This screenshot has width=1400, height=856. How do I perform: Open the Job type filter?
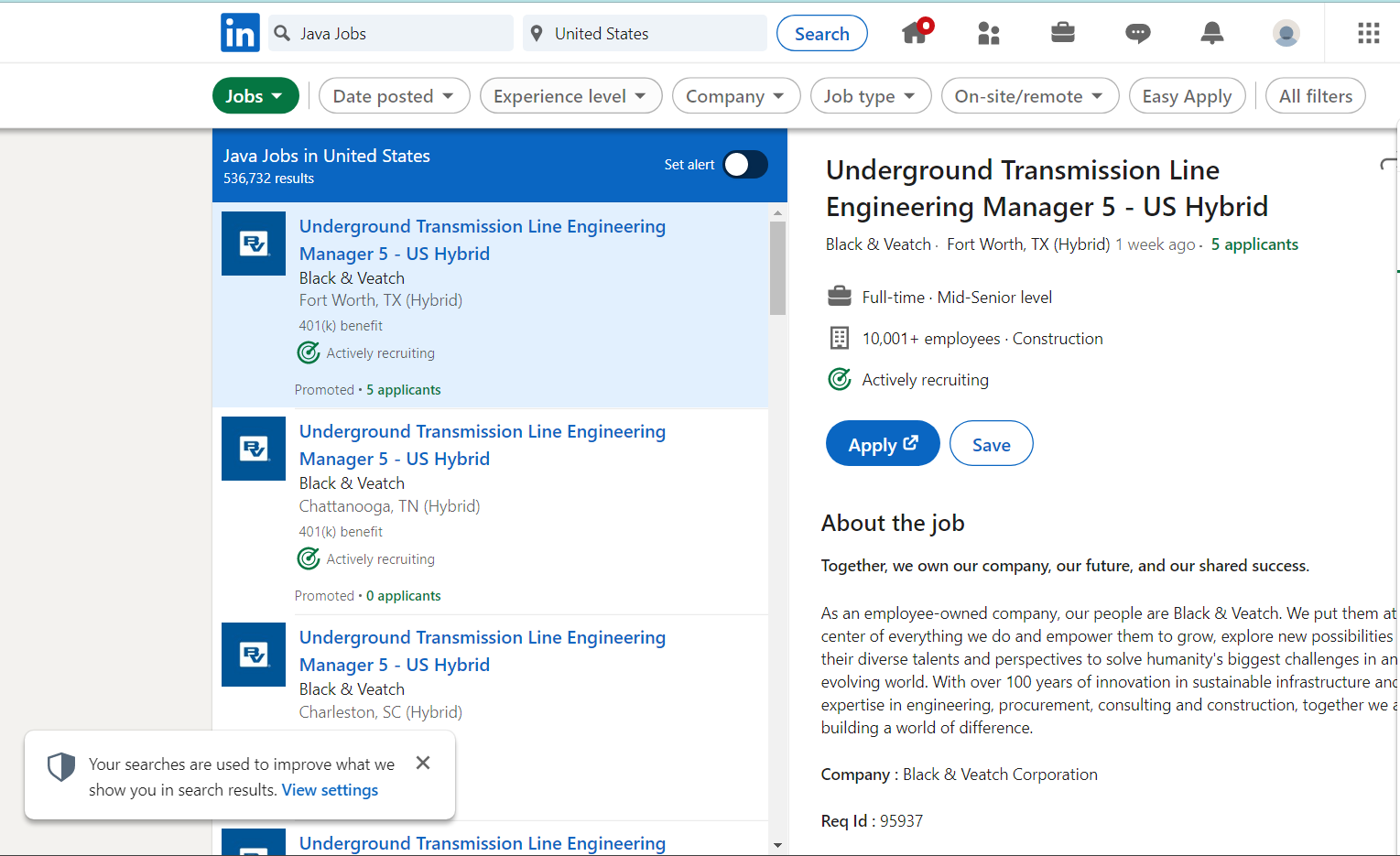click(871, 96)
